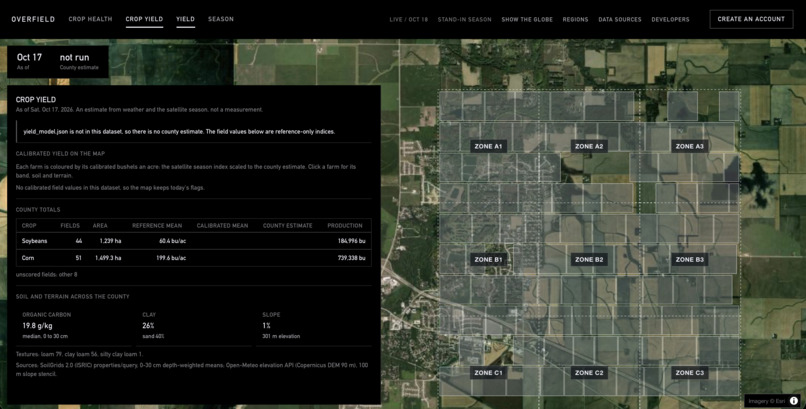Open the Data Sources page
The image size is (806, 409).
[x=620, y=20]
